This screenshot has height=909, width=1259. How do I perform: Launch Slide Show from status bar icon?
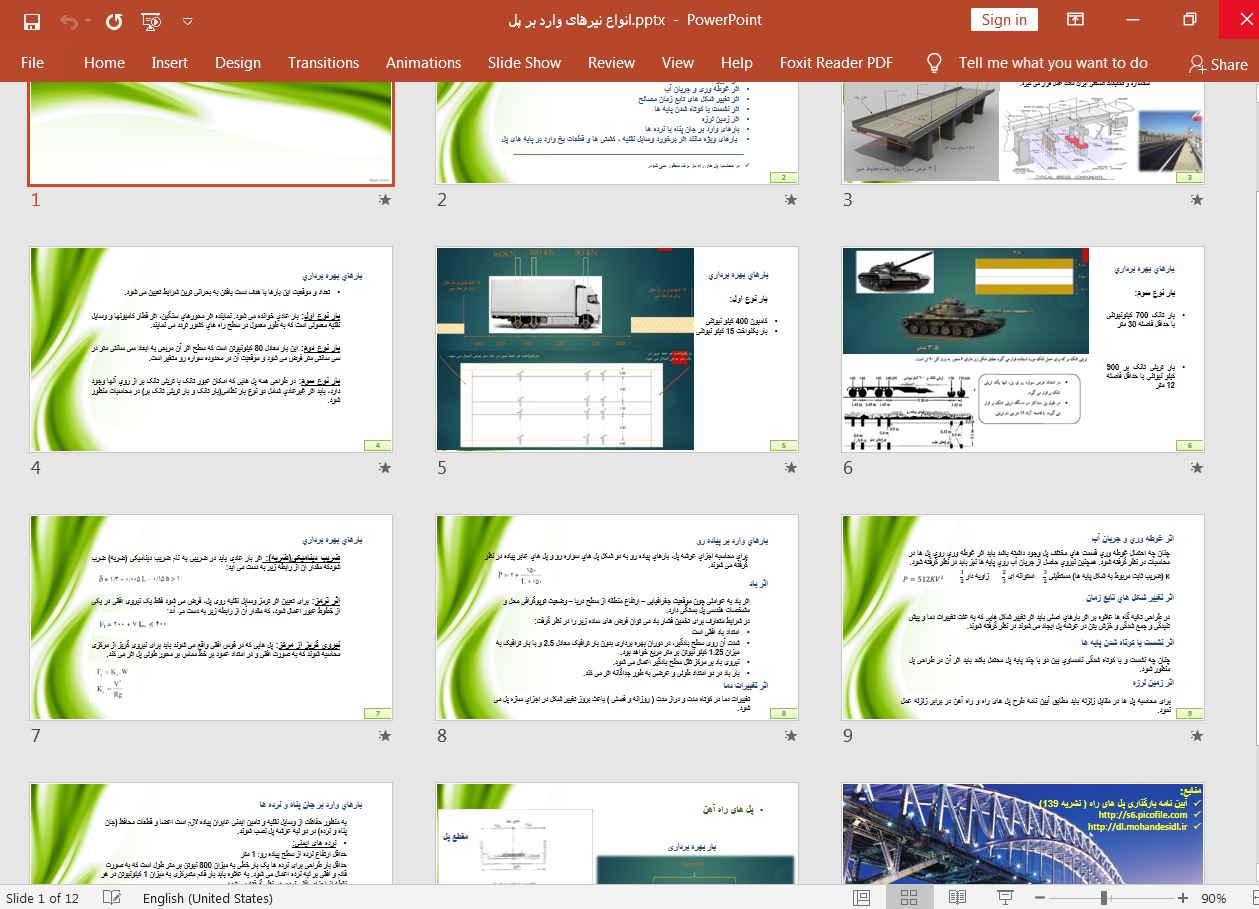tap(1005, 897)
